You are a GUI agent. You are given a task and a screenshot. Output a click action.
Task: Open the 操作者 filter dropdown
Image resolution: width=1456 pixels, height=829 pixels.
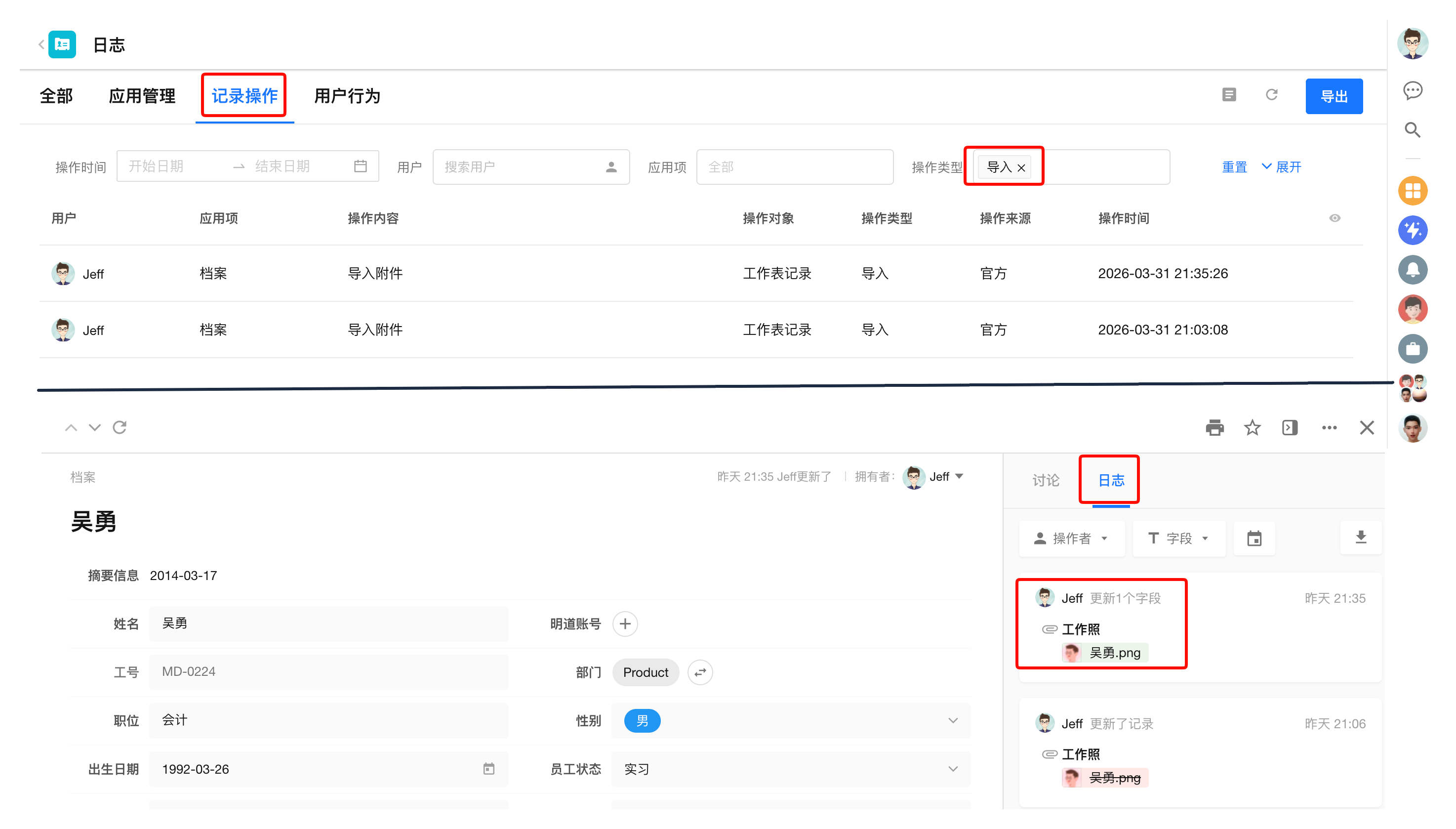point(1071,539)
